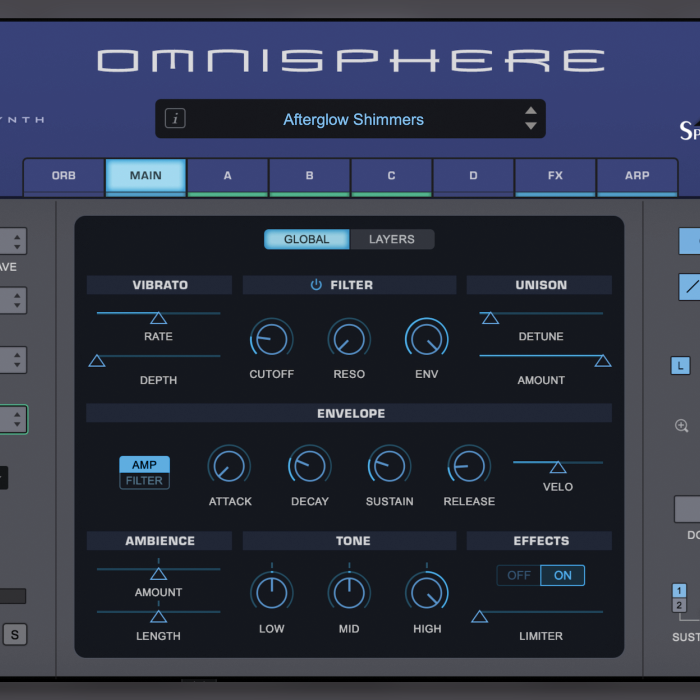Click the UNISON section header
This screenshot has width=700, height=700.
pyautogui.click(x=539, y=285)
